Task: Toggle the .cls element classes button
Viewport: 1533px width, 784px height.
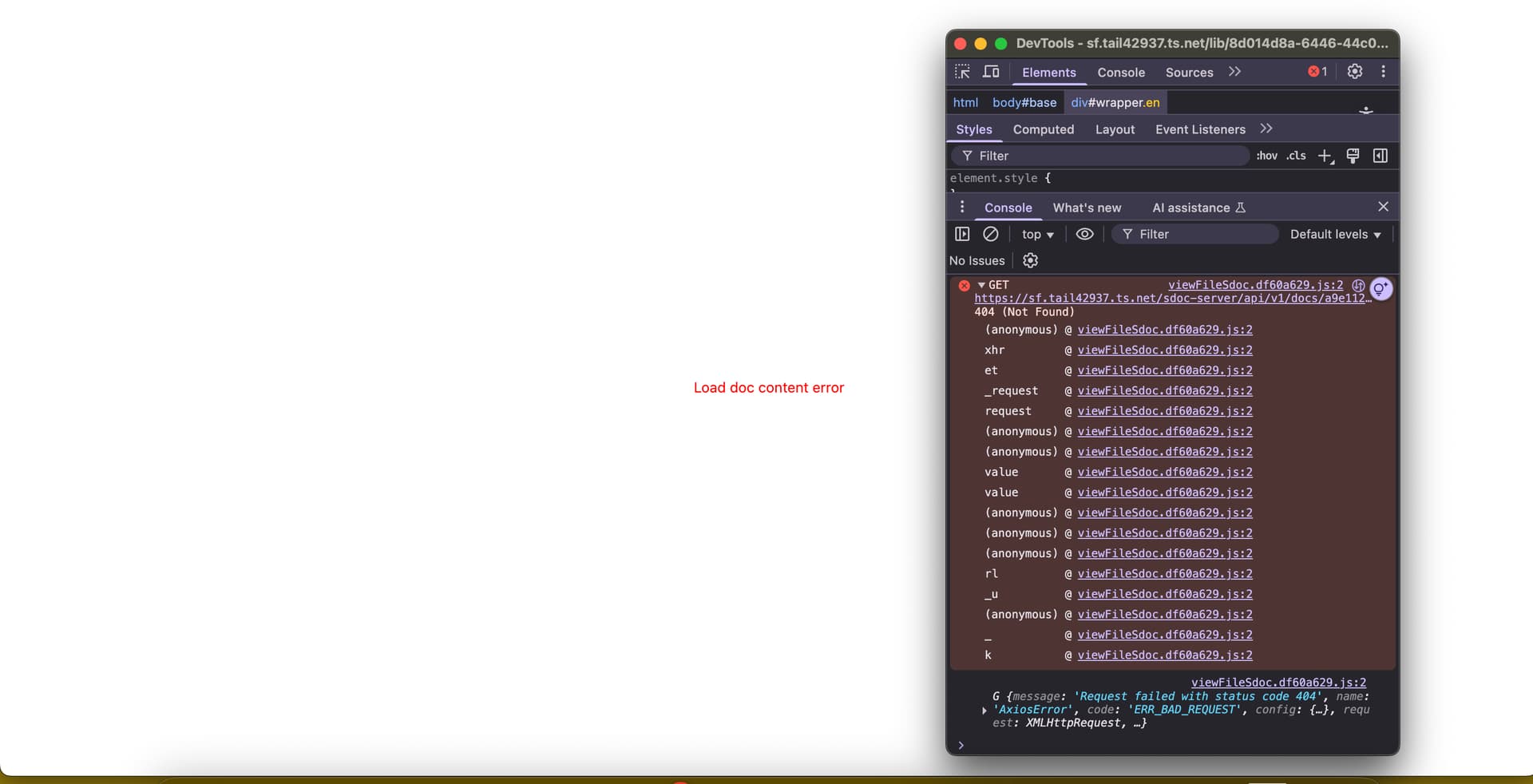Action: [x=1296, y=156]
